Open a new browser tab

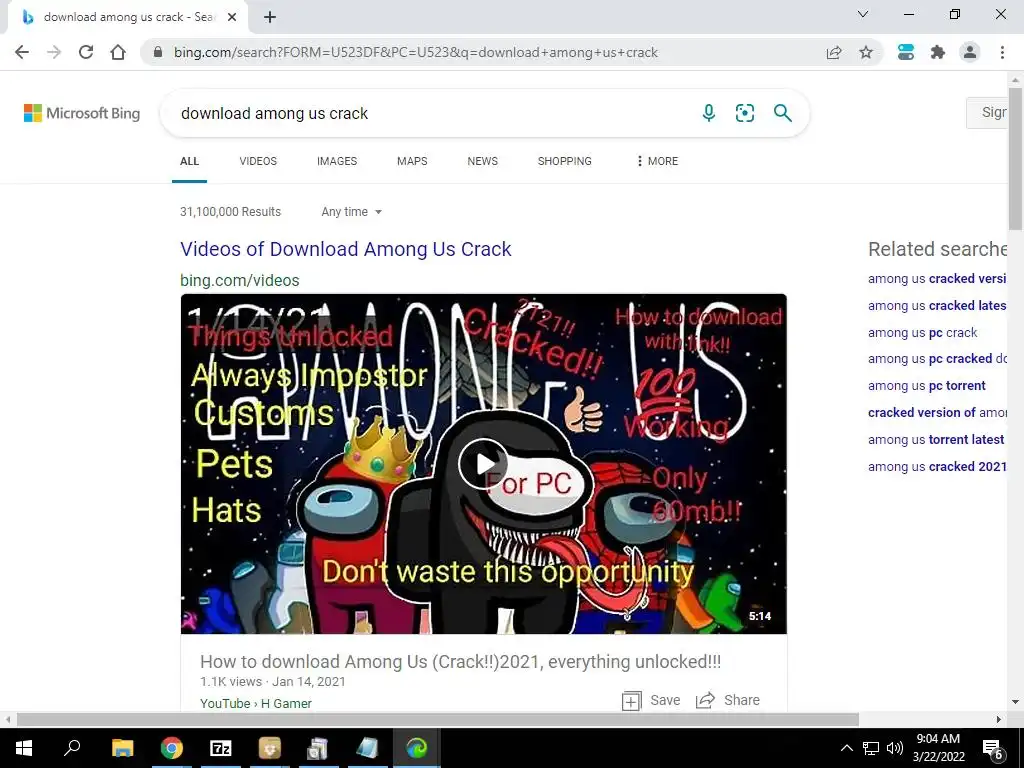click(270, 18)
